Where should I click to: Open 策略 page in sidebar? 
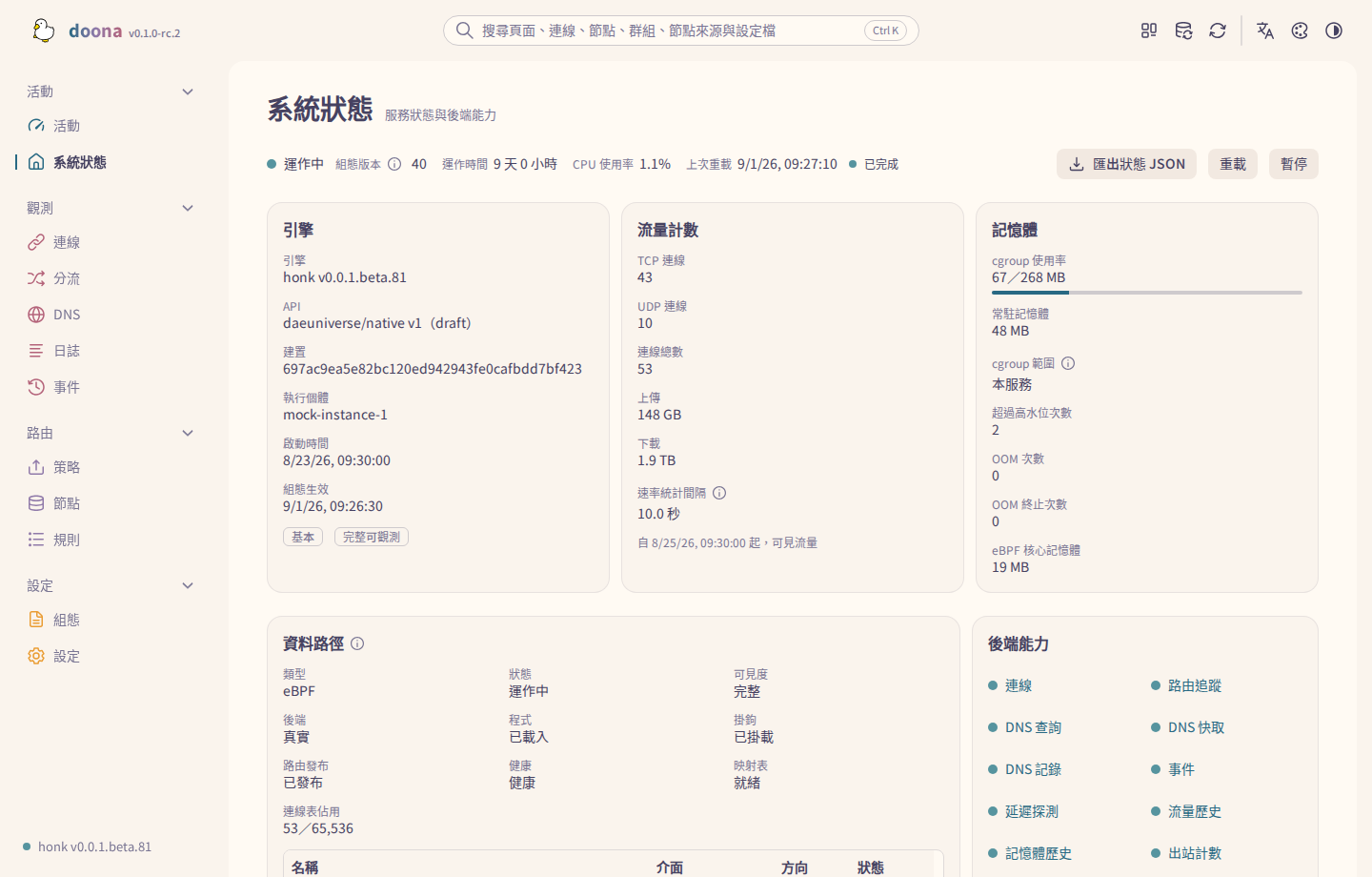(x=111, y=467)
